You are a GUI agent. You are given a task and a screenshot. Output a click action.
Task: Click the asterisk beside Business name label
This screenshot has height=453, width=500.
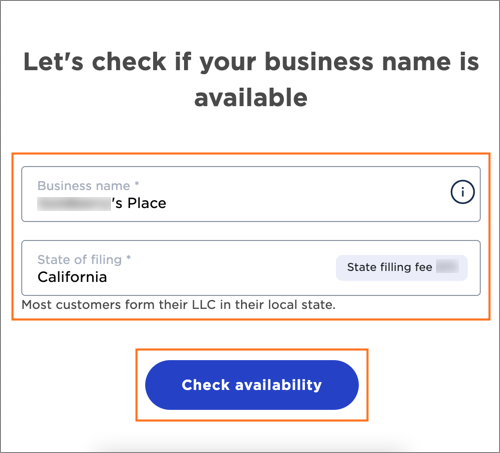click(137, 183)
